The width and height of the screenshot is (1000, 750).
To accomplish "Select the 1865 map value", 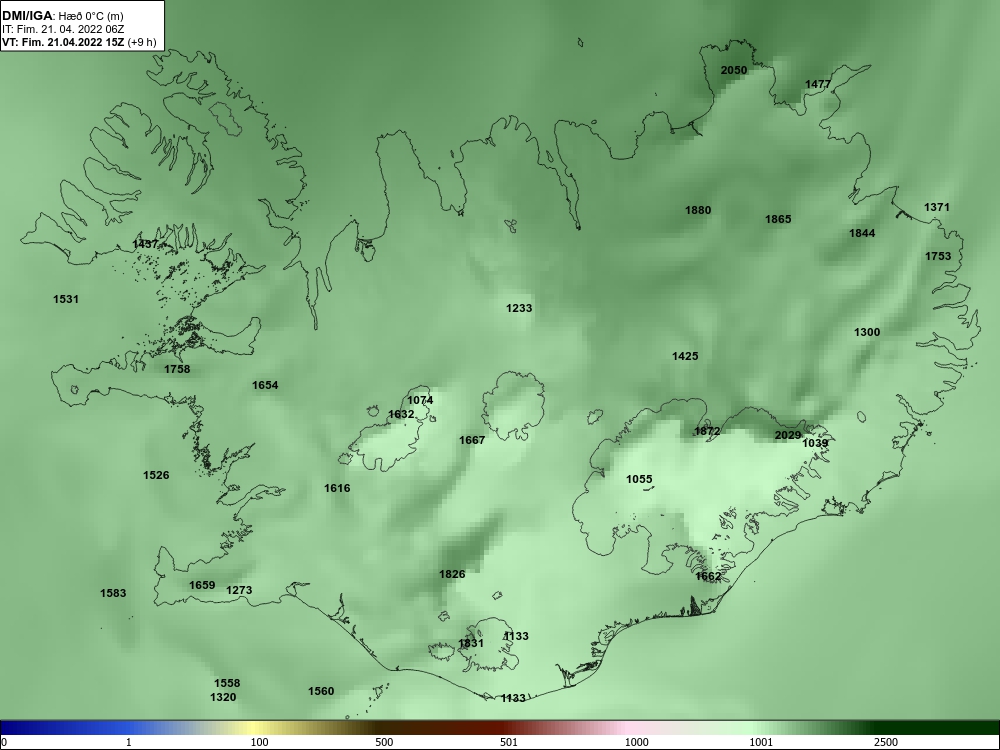I will (x=778, y=219).
